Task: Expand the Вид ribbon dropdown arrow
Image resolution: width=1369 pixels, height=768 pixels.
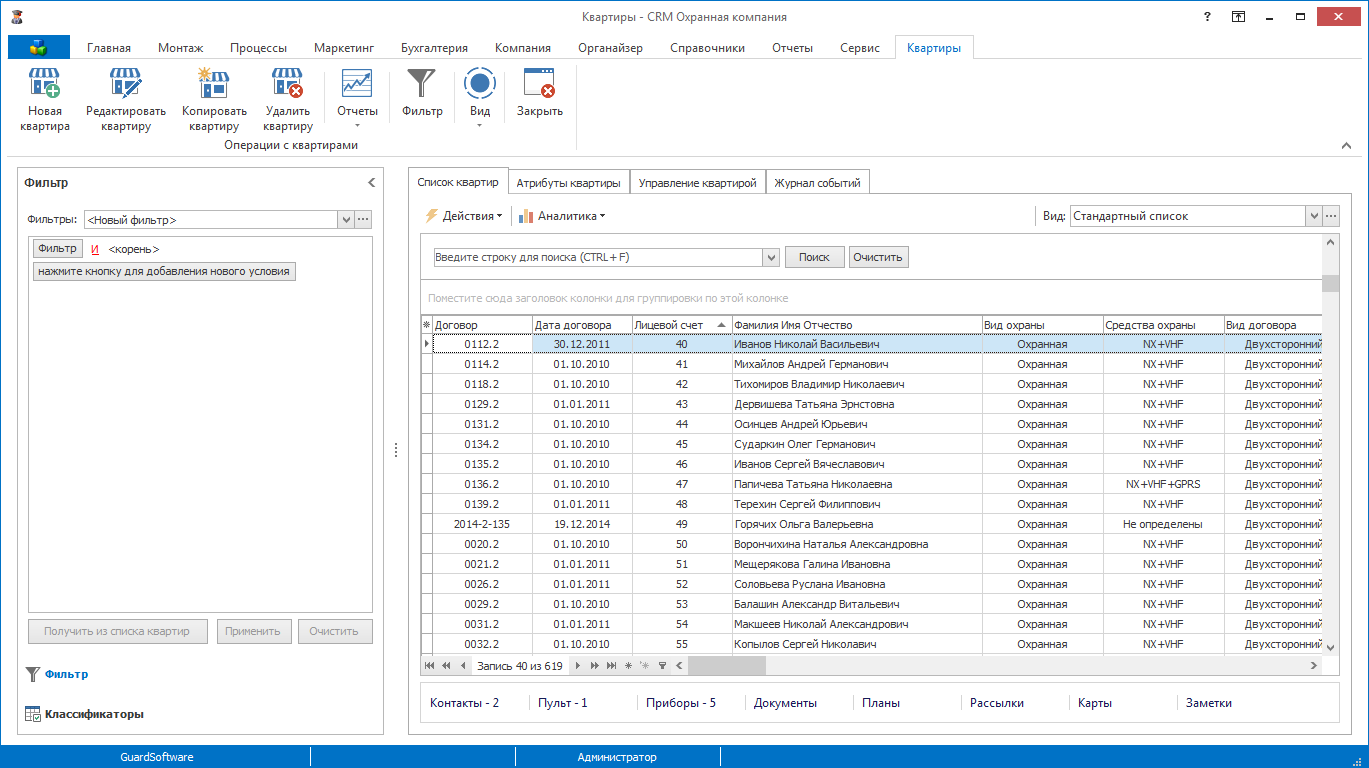Action: point(480,125)
